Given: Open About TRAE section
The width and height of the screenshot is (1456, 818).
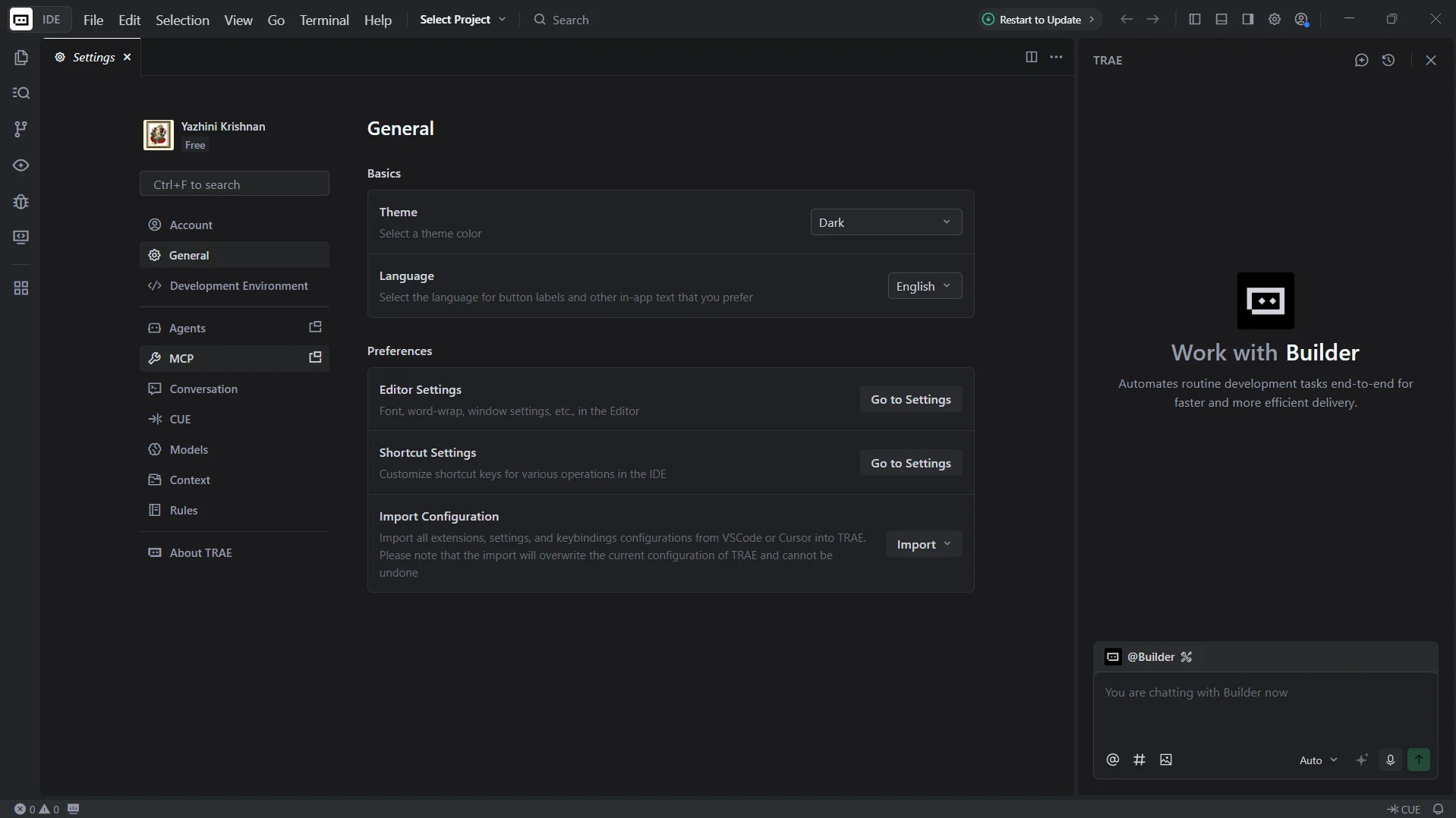Looking at the screenshot, I should click(x=234, y=552).
